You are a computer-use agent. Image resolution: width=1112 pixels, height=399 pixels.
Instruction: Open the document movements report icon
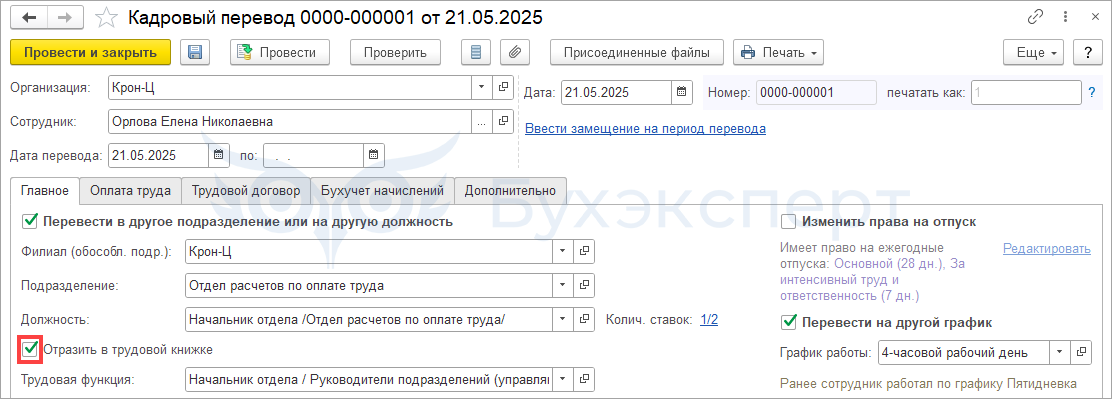pyautogui.click(x=476, y=52)
